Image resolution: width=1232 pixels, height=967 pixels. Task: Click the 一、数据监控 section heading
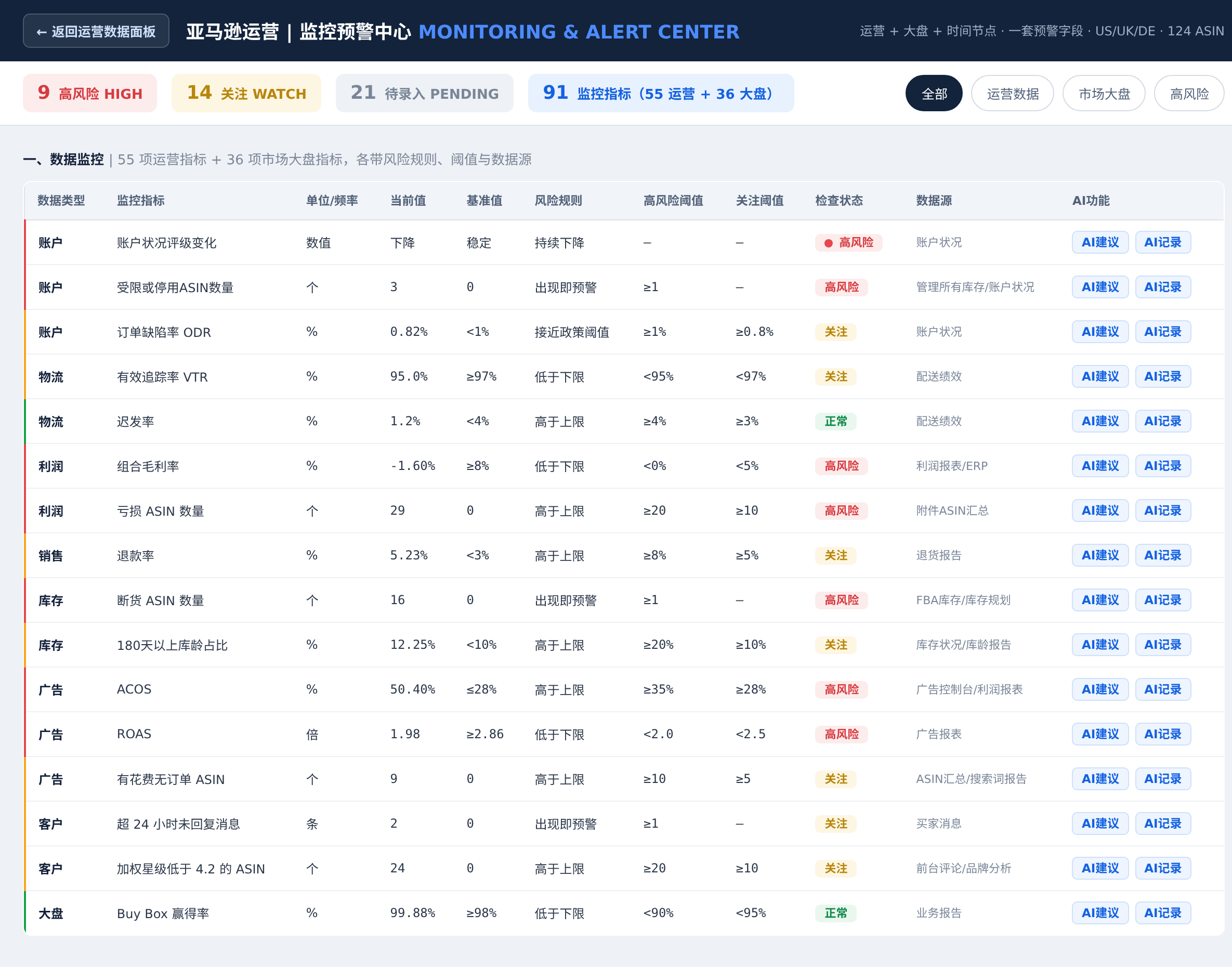click(63, 160)
